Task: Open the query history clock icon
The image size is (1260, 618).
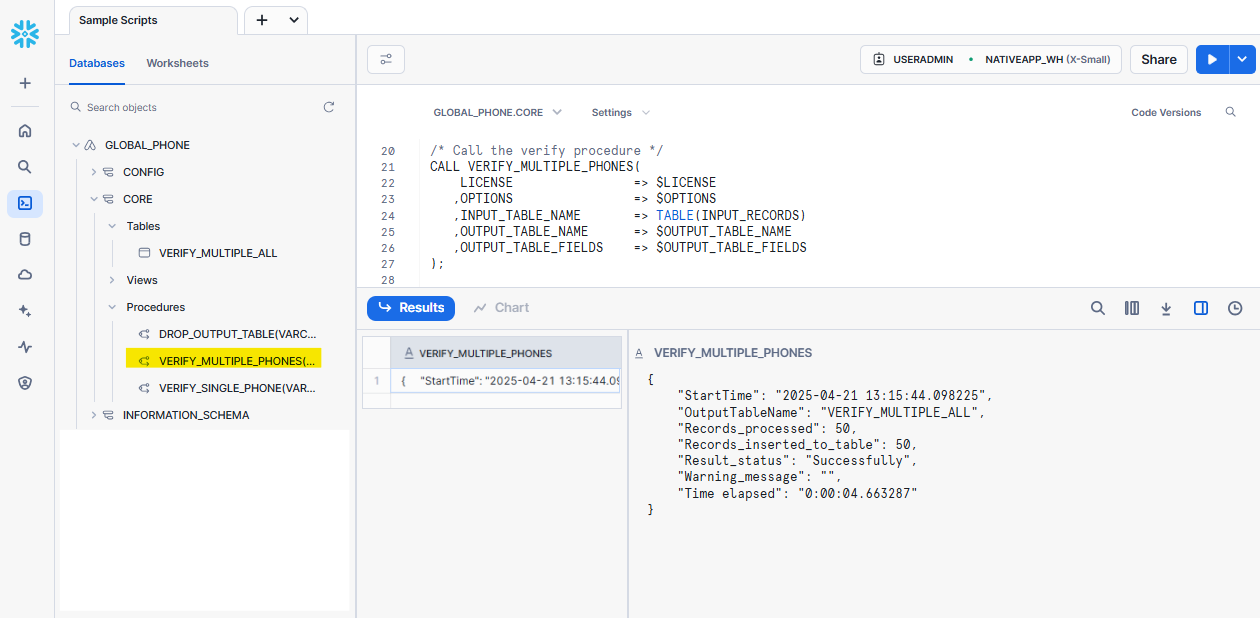Action: click(x=1235, y=308)
